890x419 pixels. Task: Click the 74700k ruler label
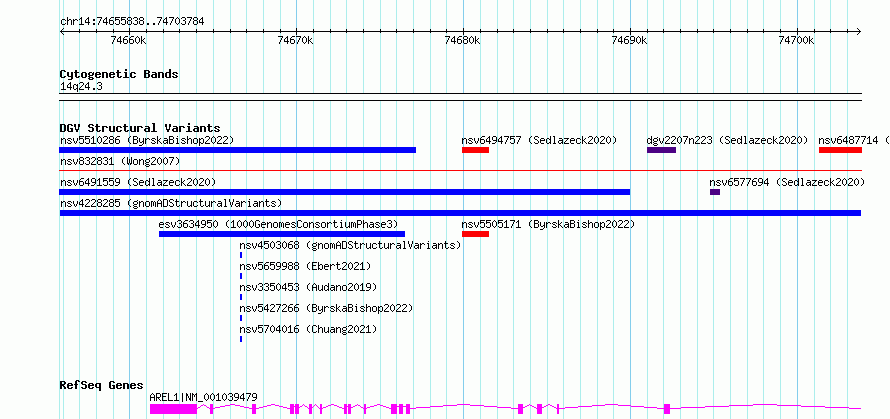point(796,40)
